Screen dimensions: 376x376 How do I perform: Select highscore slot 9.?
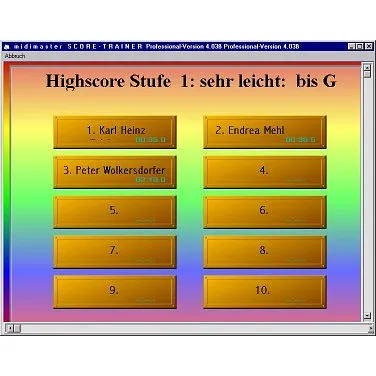[115, 292]
